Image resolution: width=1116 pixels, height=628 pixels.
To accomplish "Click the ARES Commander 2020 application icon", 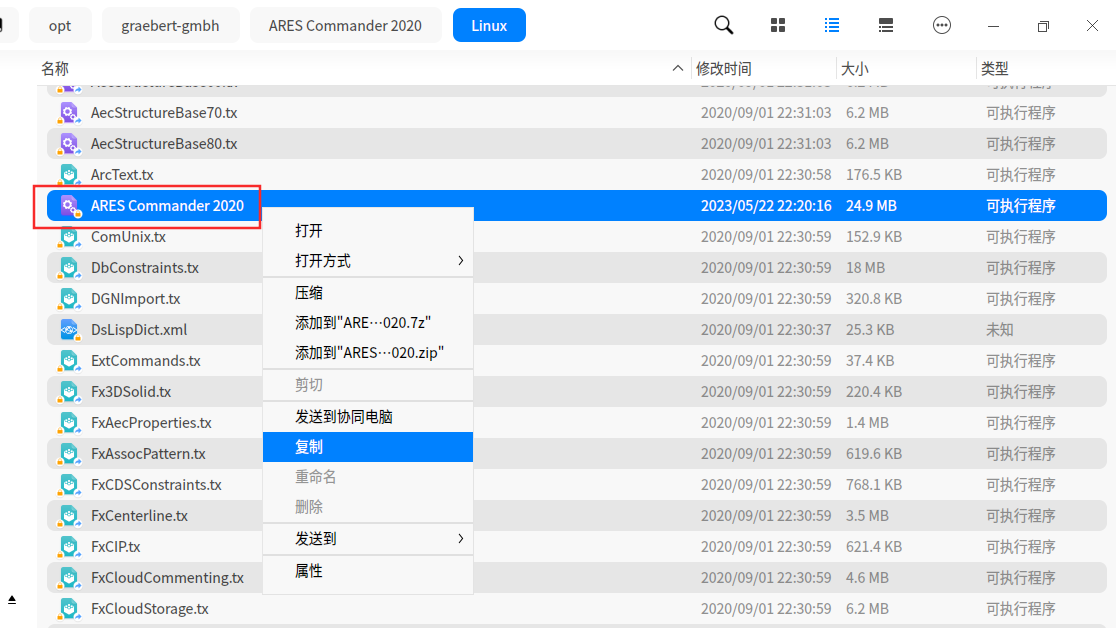I will pos(69,205).
